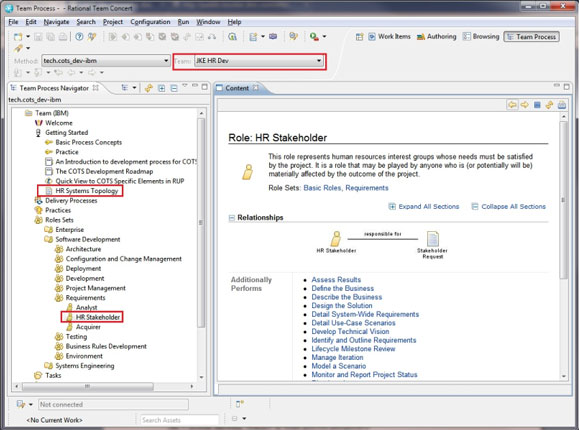Click the Navigator tree layout icon
Viewport: 580px width, 430px height.
pos(125,88)
